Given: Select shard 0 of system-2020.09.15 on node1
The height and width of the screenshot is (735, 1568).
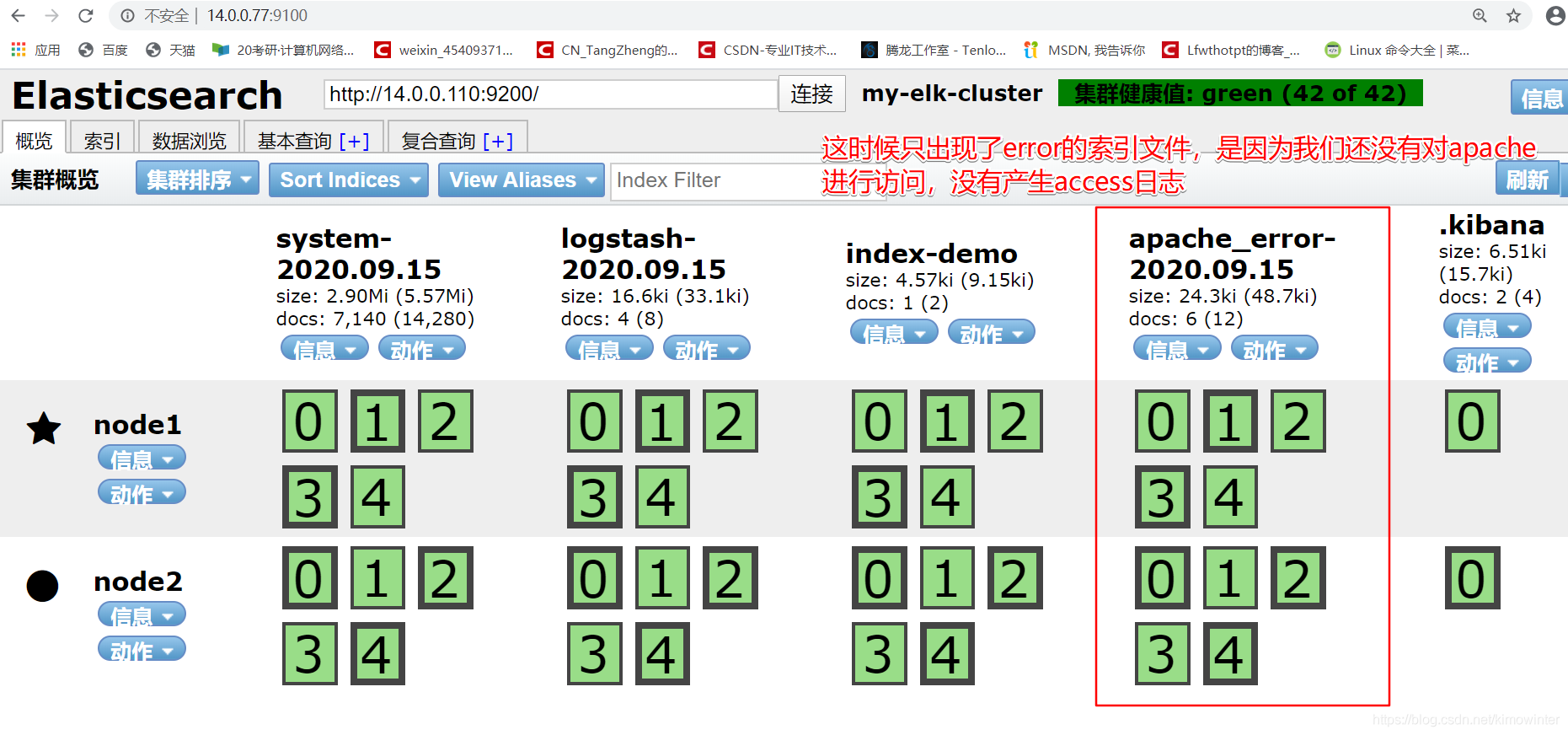Looking at the screenshot, I should 309,421.
